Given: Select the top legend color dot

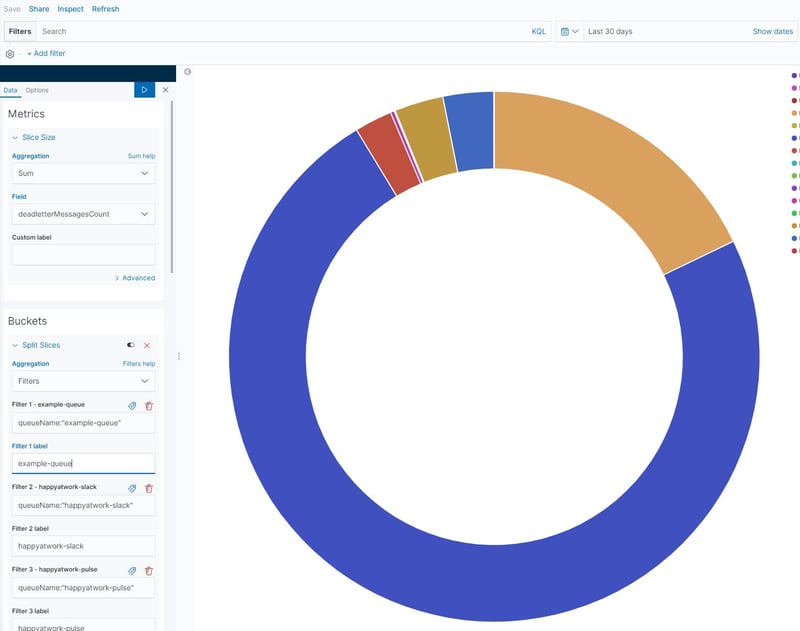Looking at the screenshot, I should (792, 74).
